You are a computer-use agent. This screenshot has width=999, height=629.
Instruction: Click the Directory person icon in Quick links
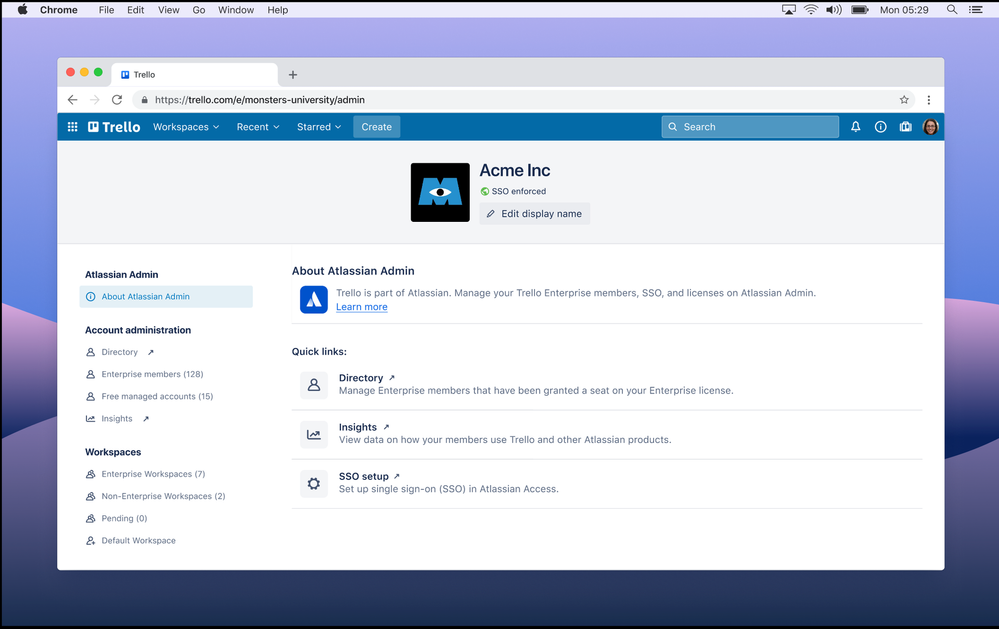[314, 385]
